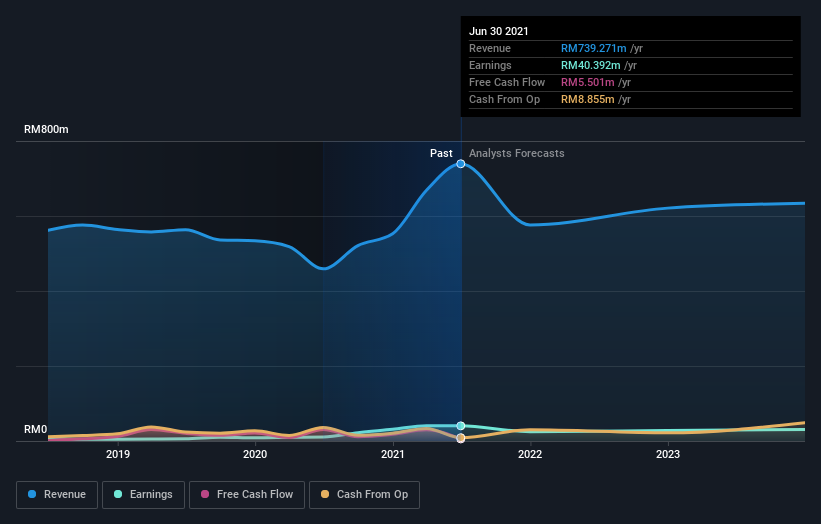Screen dimensions: 821x524
Task: Click the 2020 x-axis label
Action: tap(255, 454)
